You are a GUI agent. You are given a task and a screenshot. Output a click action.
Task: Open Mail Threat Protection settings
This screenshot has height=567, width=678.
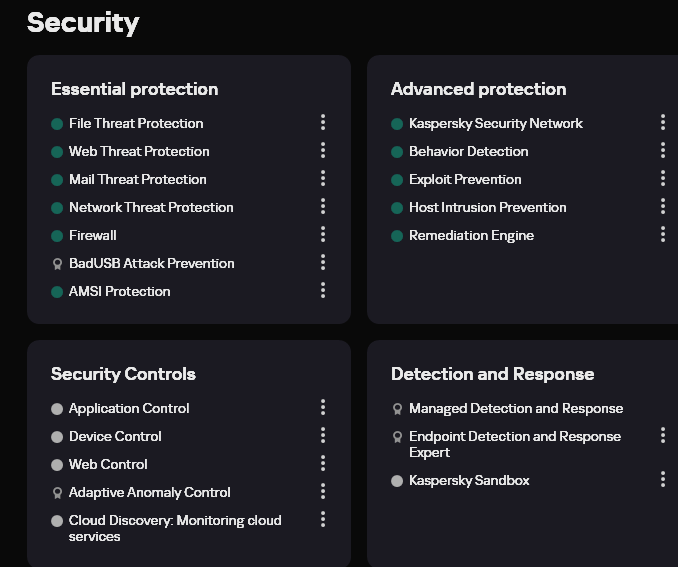(x=137, y=179)
